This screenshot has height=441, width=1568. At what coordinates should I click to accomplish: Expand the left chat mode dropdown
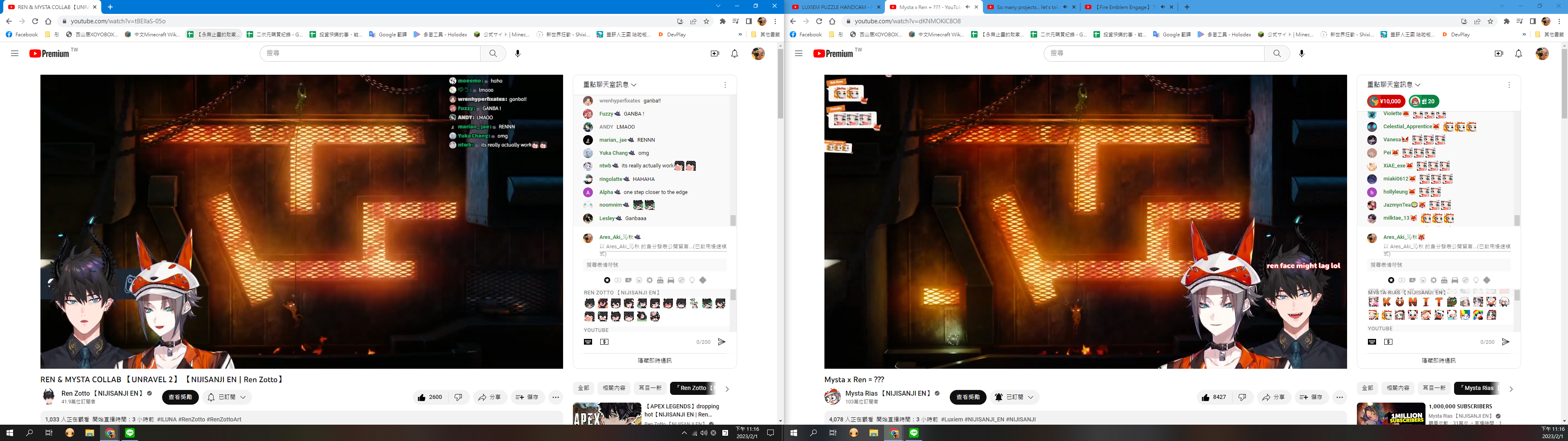(610, 85)
